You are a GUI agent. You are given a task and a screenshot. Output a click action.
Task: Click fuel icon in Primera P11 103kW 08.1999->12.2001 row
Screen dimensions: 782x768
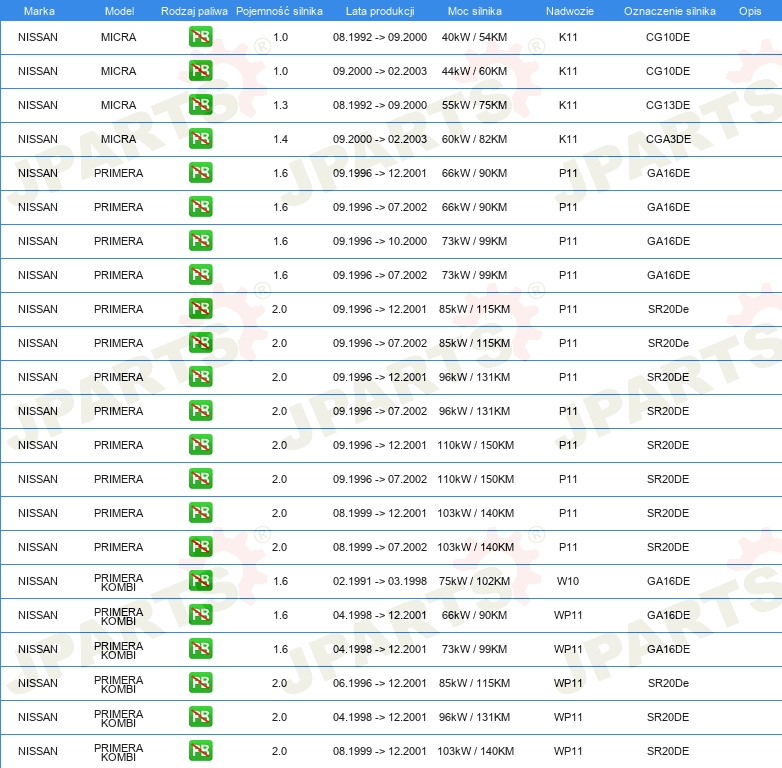200,513
